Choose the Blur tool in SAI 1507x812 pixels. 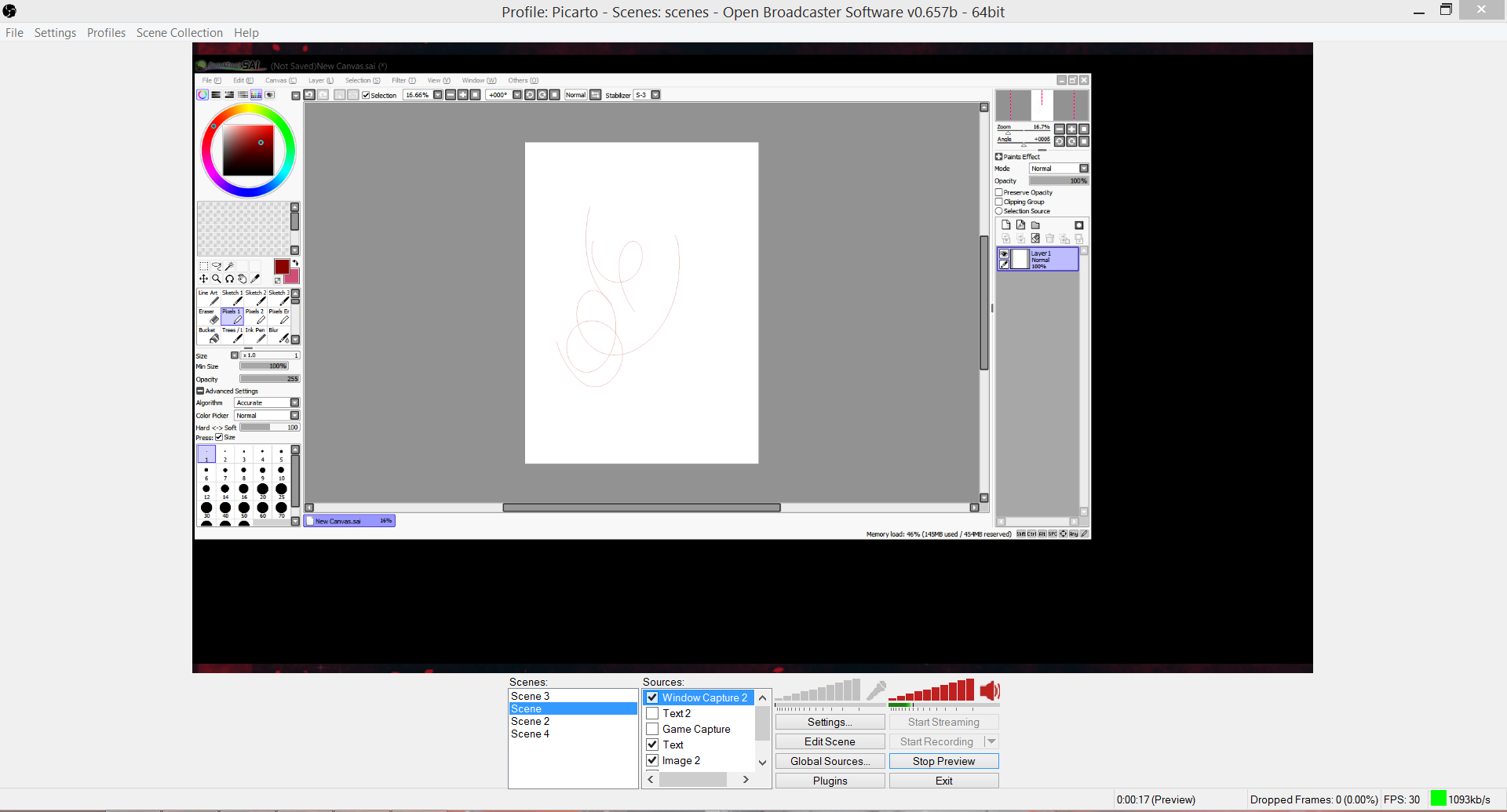coord(279,335)
